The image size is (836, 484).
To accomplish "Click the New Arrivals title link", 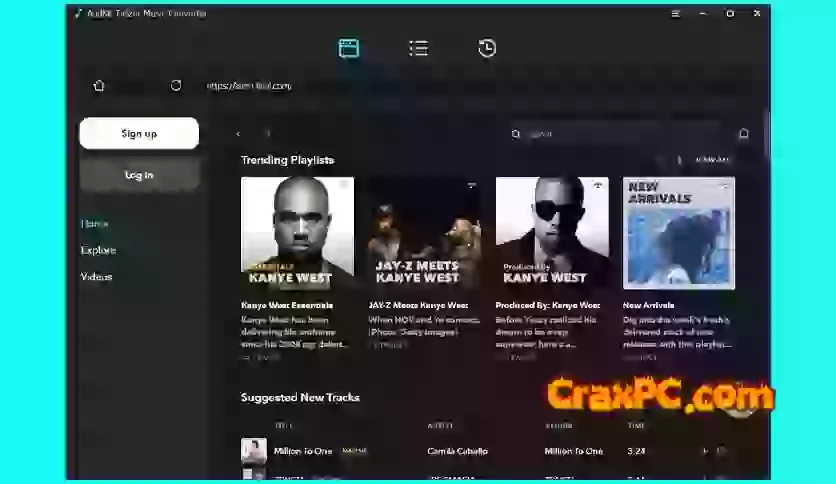I will pos(648,305).
